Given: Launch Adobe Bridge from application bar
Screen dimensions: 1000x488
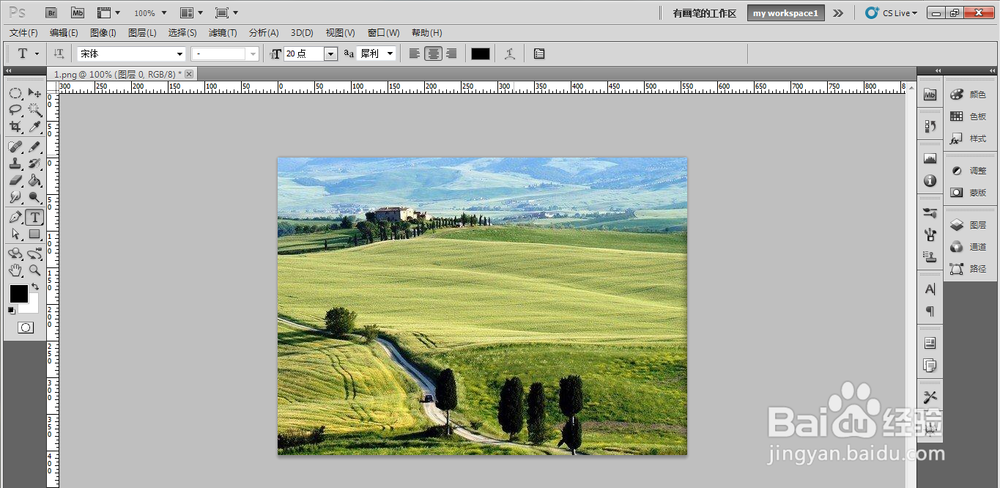Looking at the screenshot, I should coord(52,12).
